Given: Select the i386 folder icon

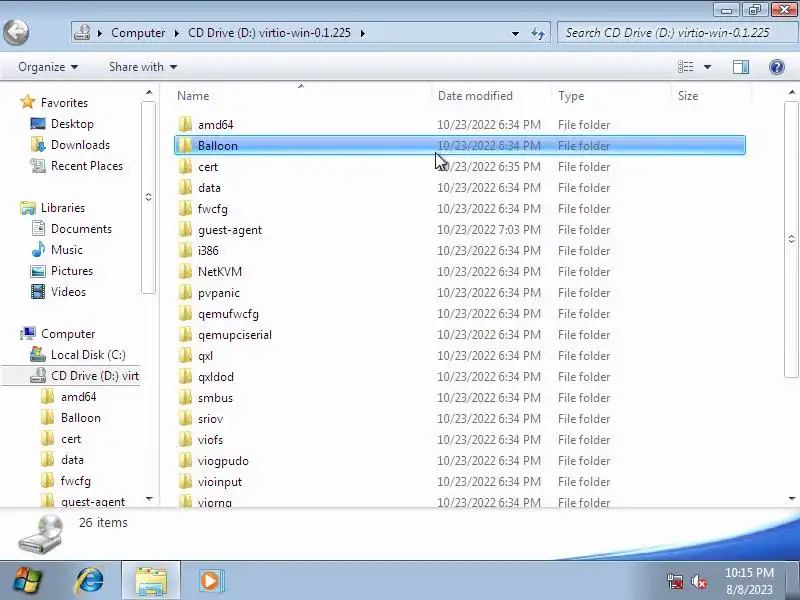Looking at the screenshot, I should pyautogui.click(x=185, y=251).
